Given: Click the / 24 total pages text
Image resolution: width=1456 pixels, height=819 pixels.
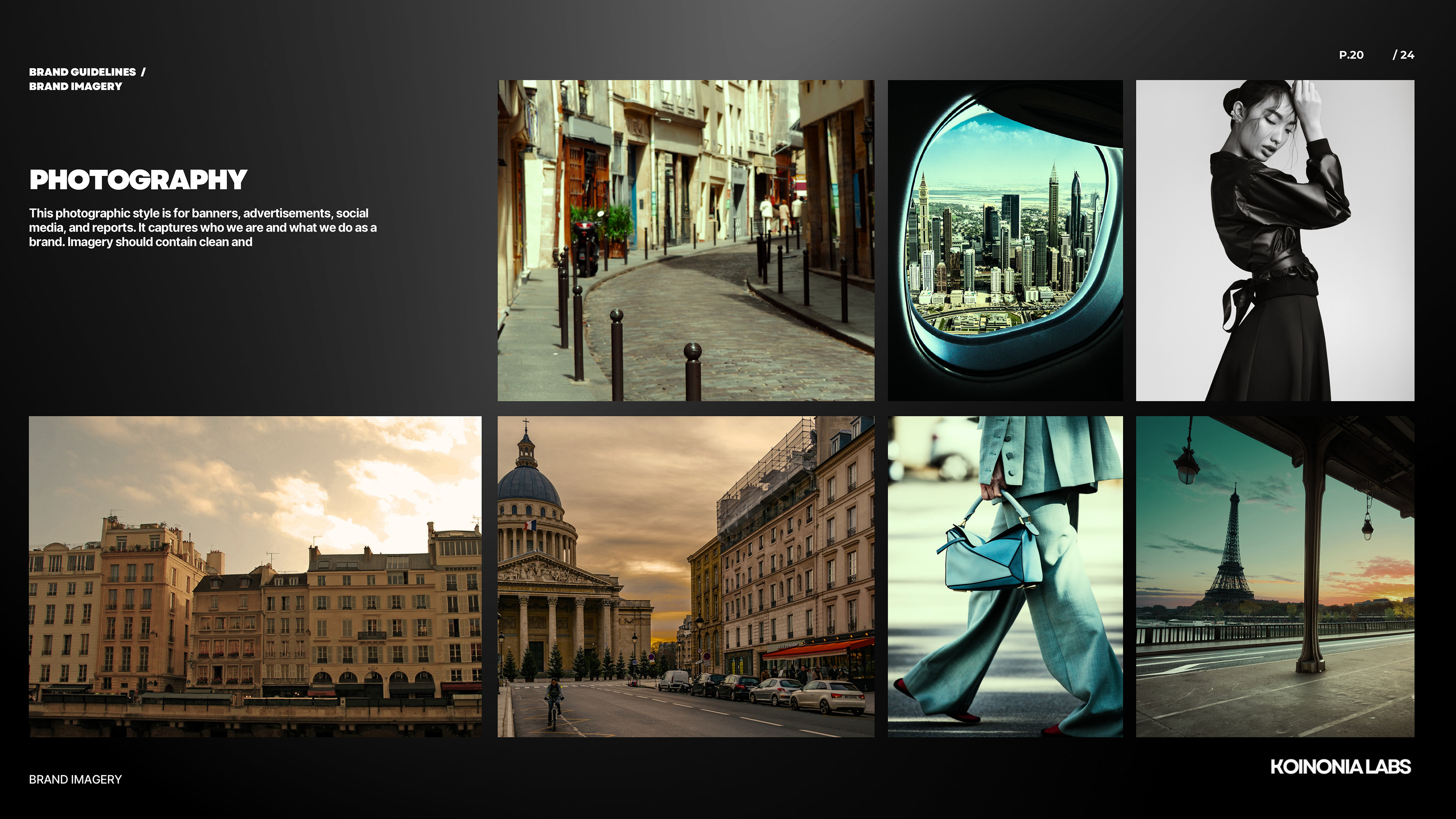Looking at the screenshot, I should coord(1403,55).
